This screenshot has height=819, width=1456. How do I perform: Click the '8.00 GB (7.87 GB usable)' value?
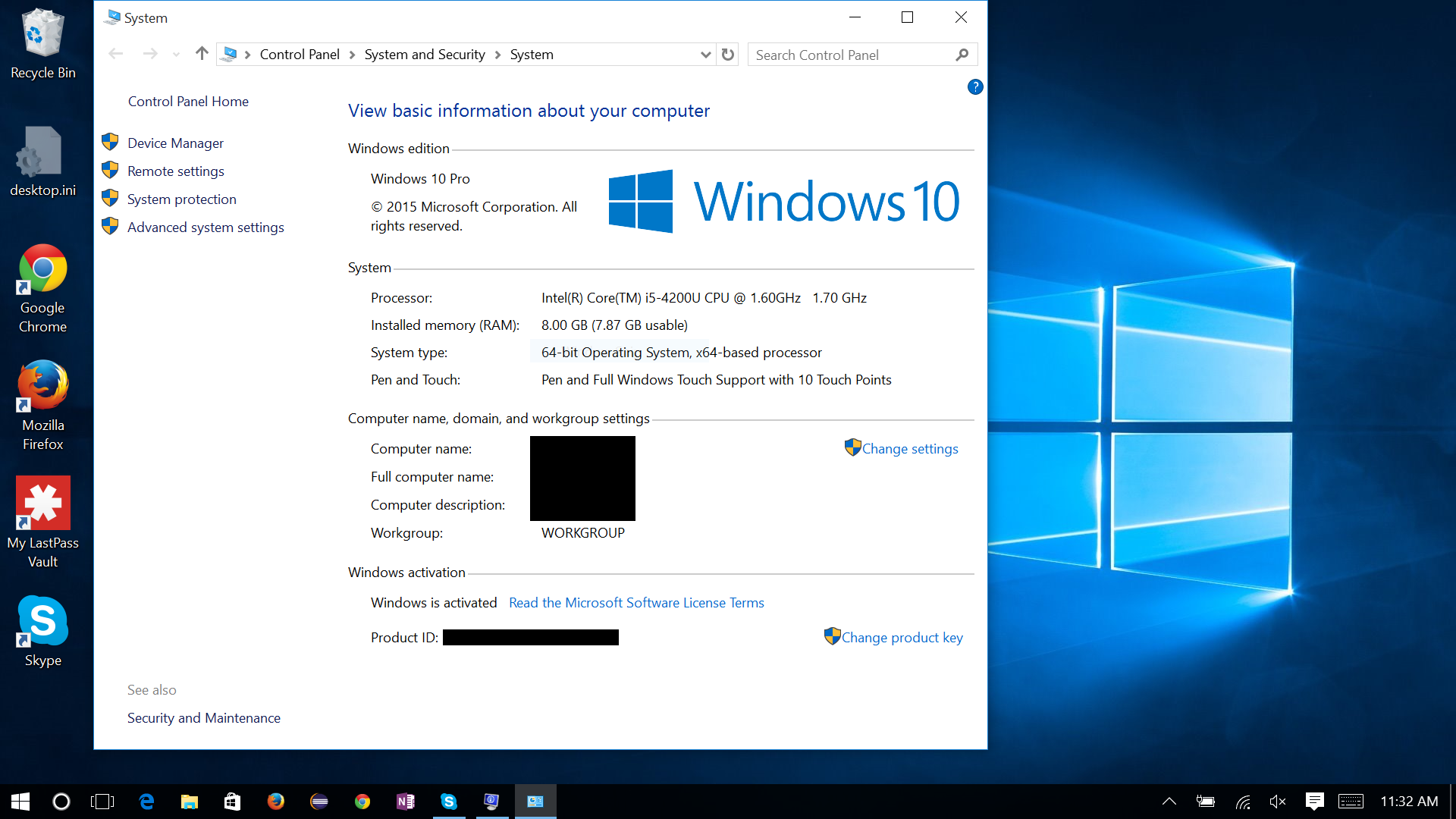tap(614, 325)
